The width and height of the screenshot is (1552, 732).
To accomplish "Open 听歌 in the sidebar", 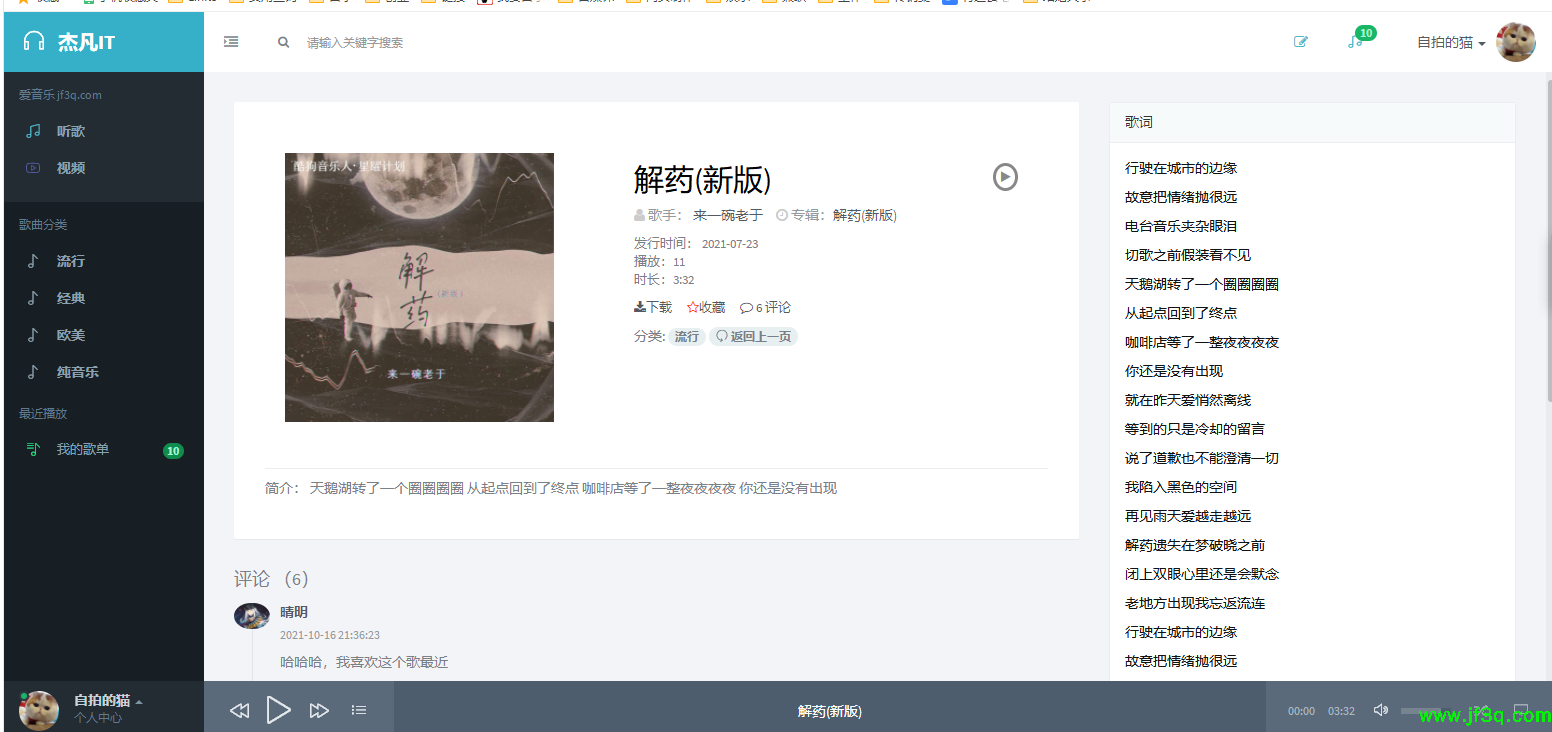I will tap(70, 131).
